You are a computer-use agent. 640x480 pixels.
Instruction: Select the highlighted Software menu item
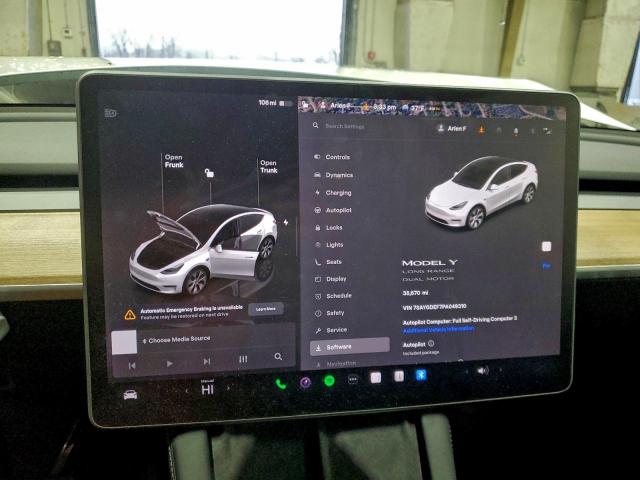349,347
